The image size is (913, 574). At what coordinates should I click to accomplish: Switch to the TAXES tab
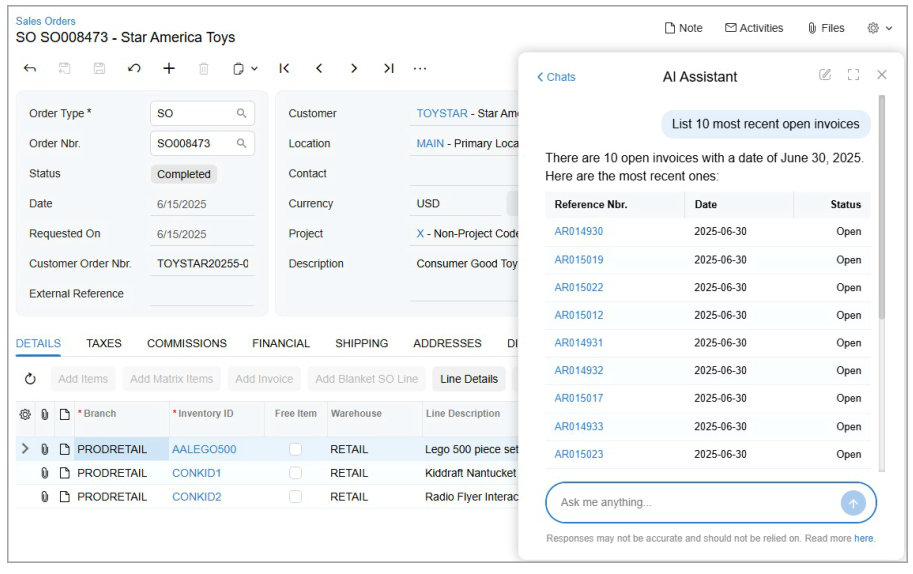click(x=104, y=343)
